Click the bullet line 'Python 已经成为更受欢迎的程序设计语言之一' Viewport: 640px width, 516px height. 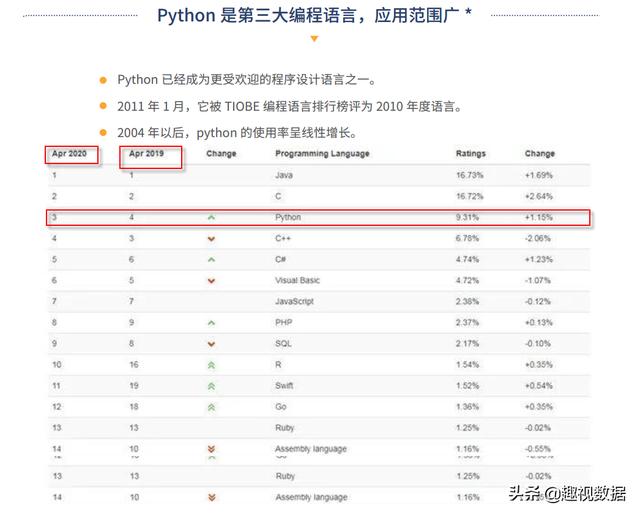246,80
